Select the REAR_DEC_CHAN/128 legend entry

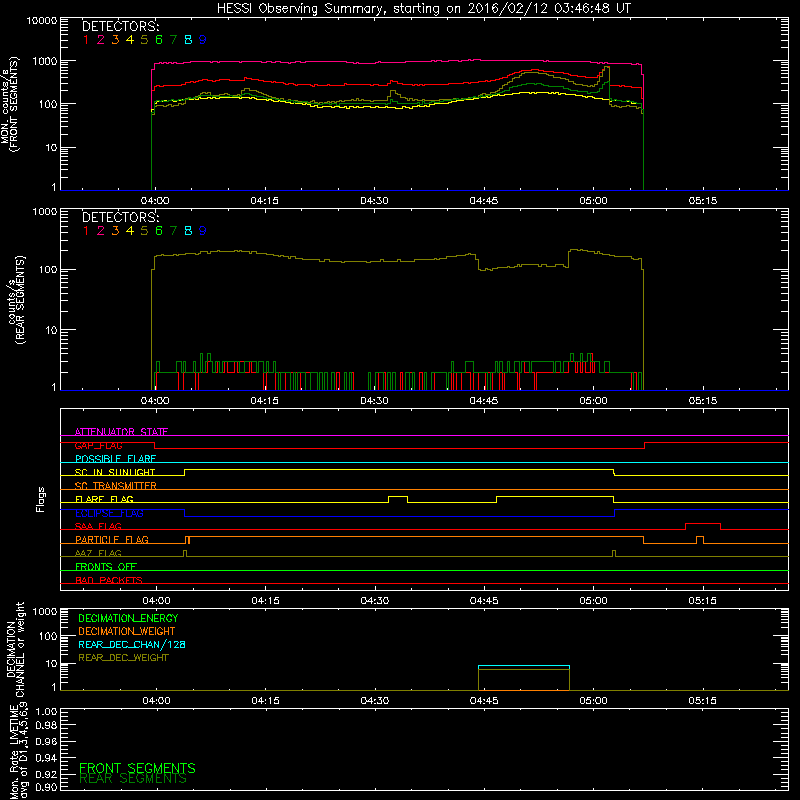pos(132,644)
